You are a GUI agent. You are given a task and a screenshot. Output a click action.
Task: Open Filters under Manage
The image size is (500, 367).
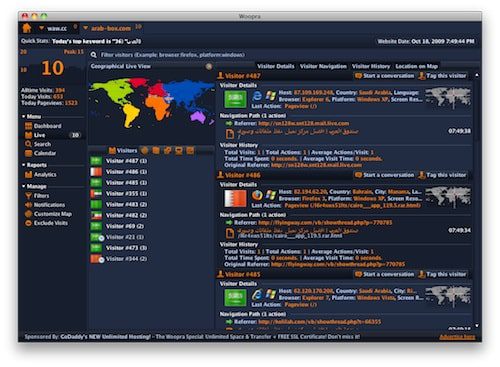[37, 196]
